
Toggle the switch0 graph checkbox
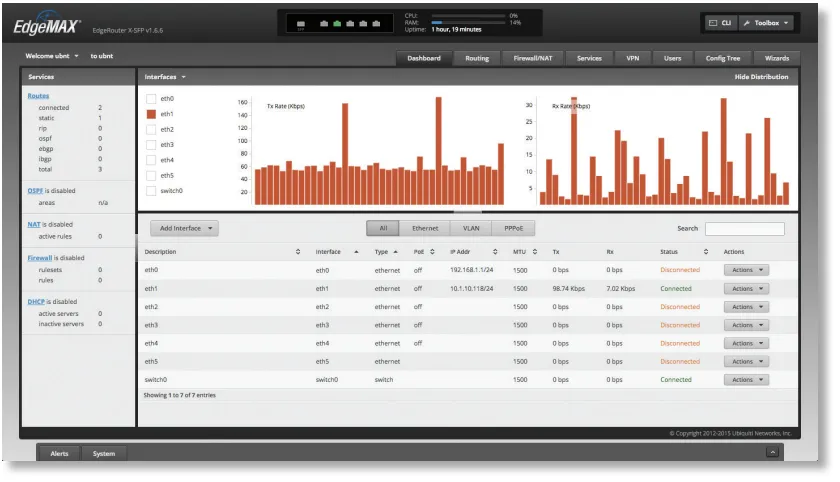[151, 190]
